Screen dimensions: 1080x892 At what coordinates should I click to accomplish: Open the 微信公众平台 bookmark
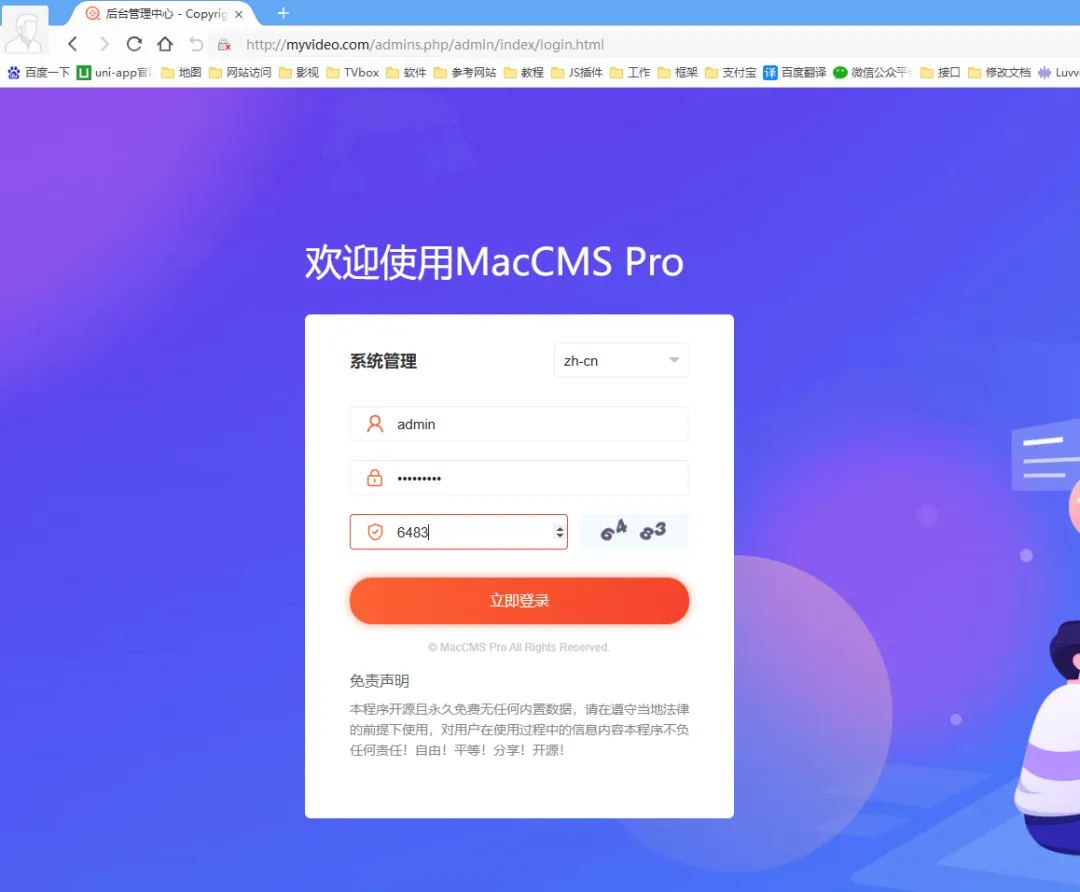tap(872, 72)
